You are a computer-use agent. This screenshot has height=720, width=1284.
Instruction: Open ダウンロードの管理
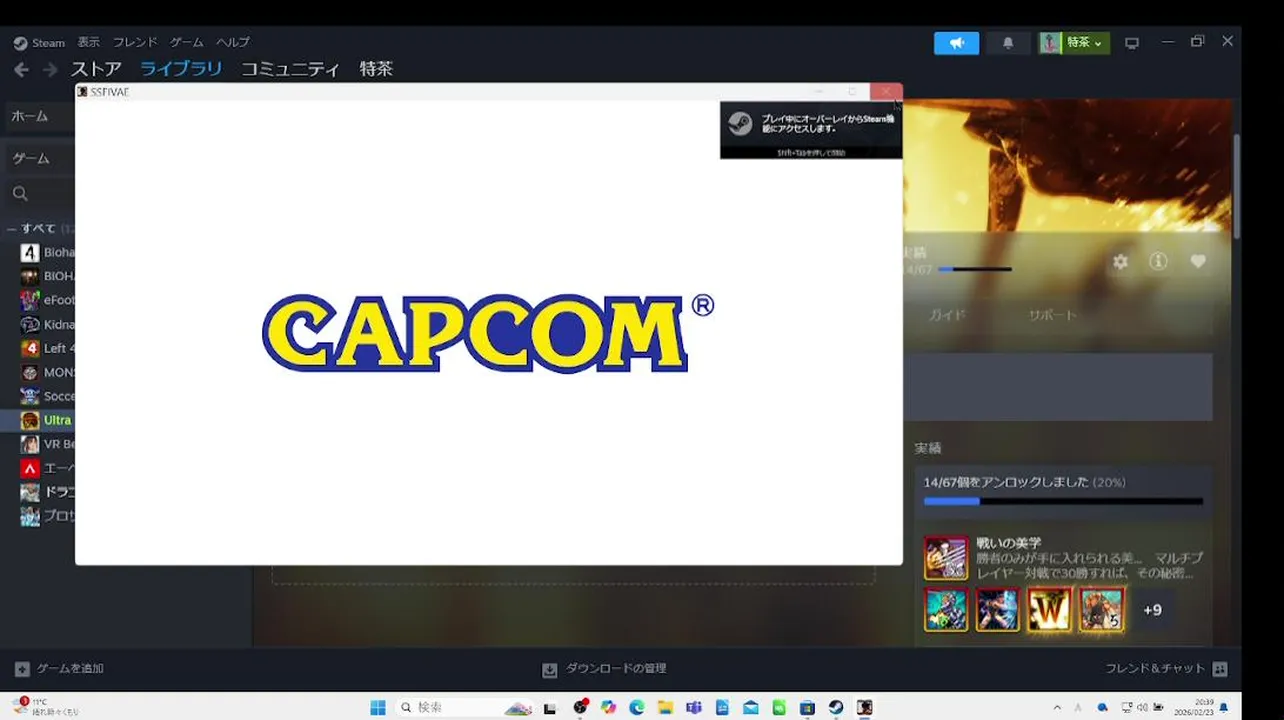click(604, 668)
